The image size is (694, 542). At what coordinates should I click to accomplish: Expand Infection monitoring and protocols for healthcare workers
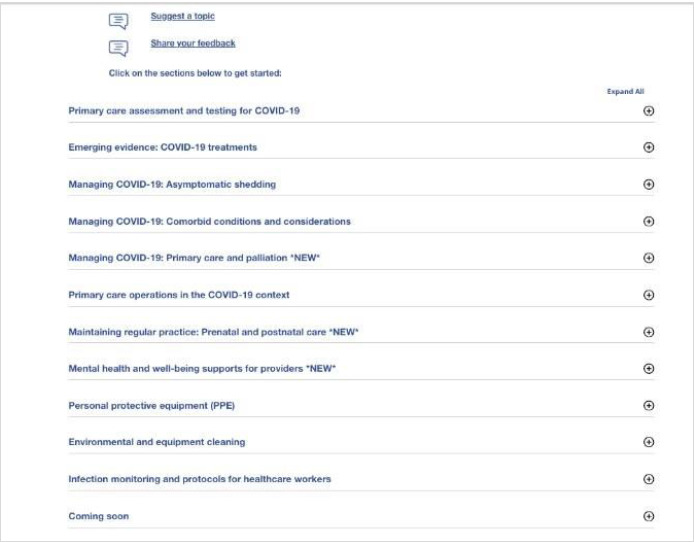click(648, 479)
